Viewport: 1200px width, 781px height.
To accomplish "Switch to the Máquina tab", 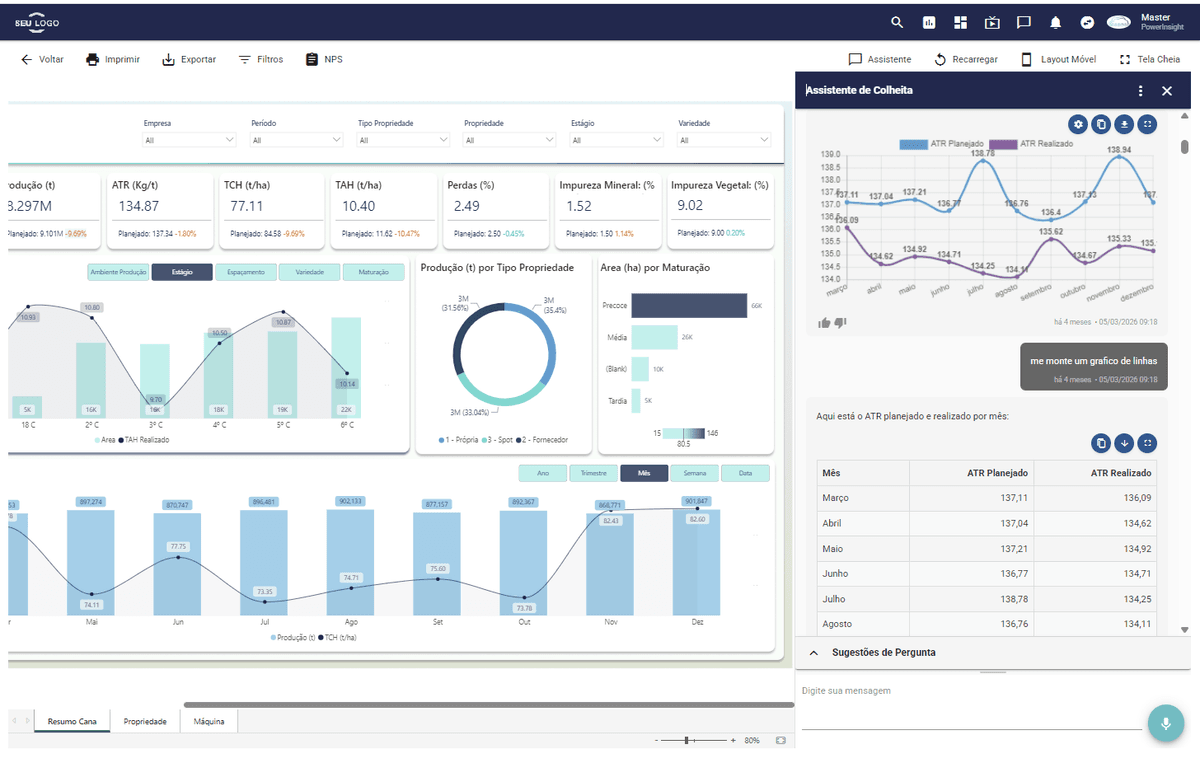I will point(209,721).
